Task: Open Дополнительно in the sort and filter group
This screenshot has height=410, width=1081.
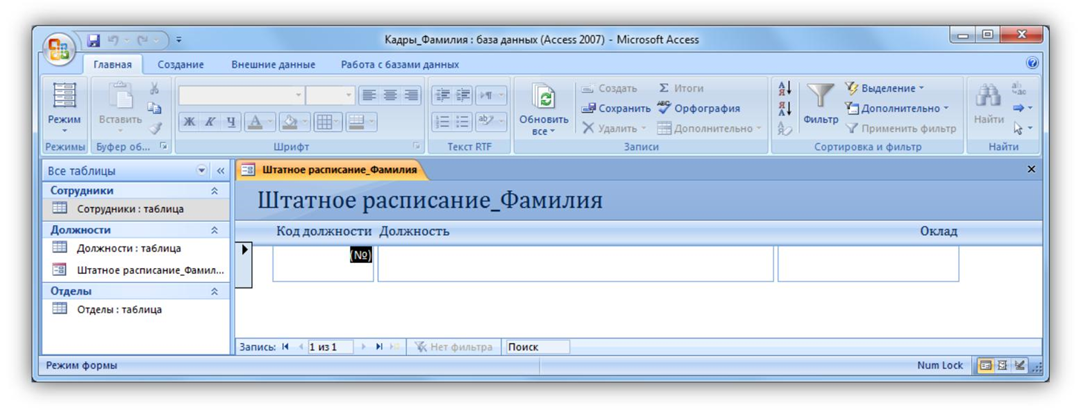Action: [897, 108]
